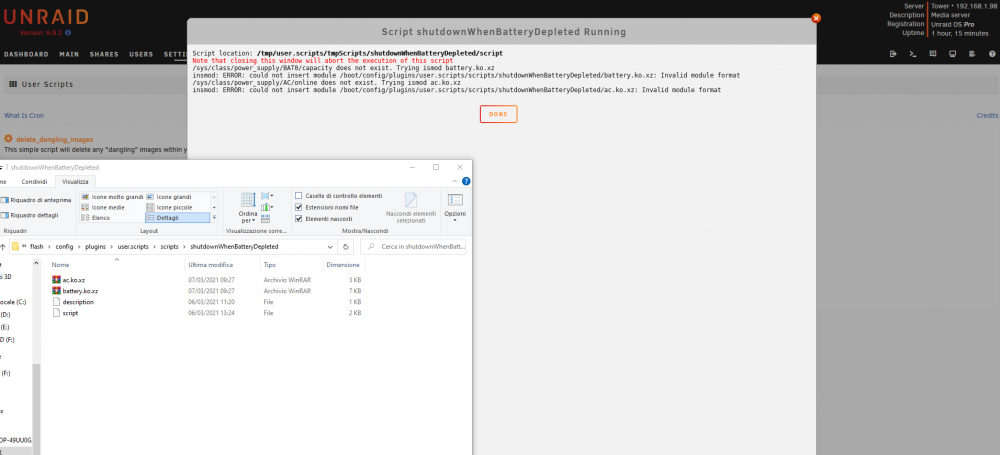Open the Credits link

coord(987,116)
